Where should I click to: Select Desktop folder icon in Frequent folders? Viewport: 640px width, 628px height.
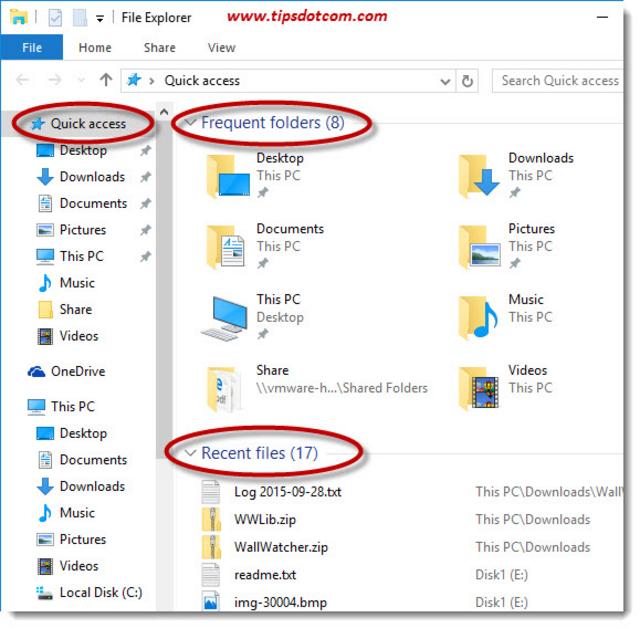pyautogui.click(x=228, y=176)
